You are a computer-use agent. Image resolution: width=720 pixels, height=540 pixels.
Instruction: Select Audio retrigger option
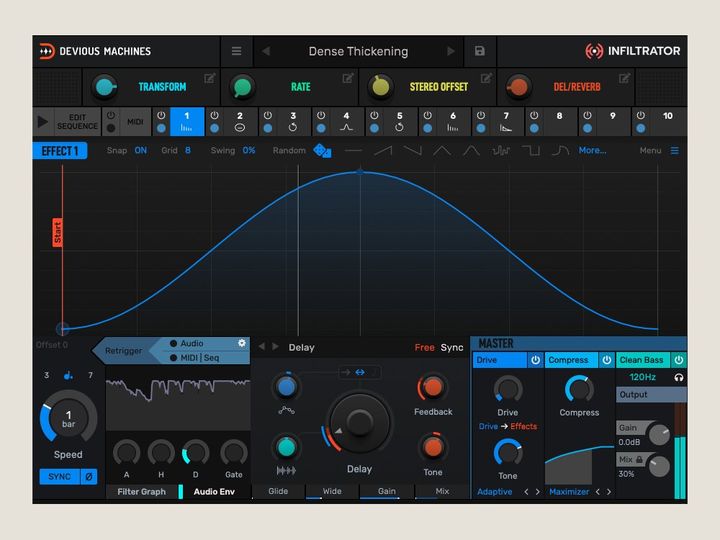coord(187,343)
